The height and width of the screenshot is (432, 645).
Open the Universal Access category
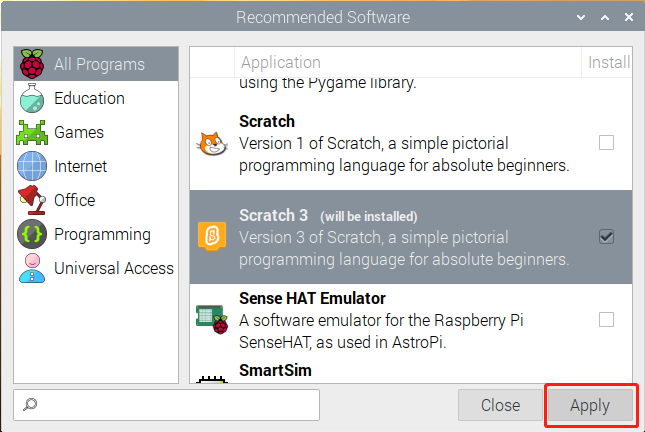click(96, 268)
